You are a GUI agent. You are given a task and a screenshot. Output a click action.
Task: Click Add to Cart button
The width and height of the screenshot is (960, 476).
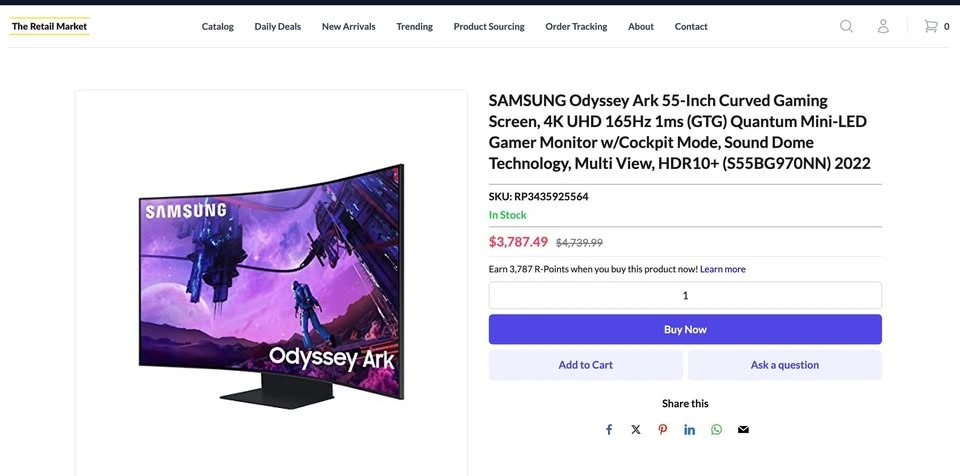tap(585, 365)
